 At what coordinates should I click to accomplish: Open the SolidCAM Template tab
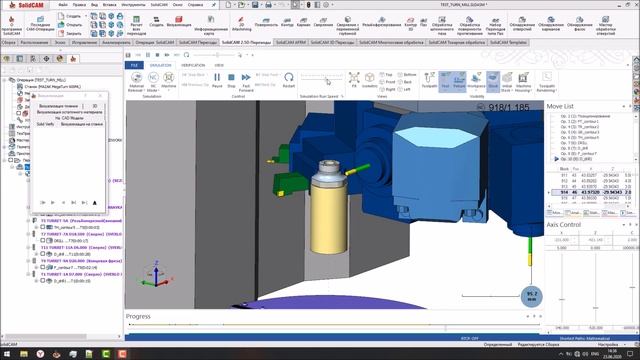[x=508, y=42]
